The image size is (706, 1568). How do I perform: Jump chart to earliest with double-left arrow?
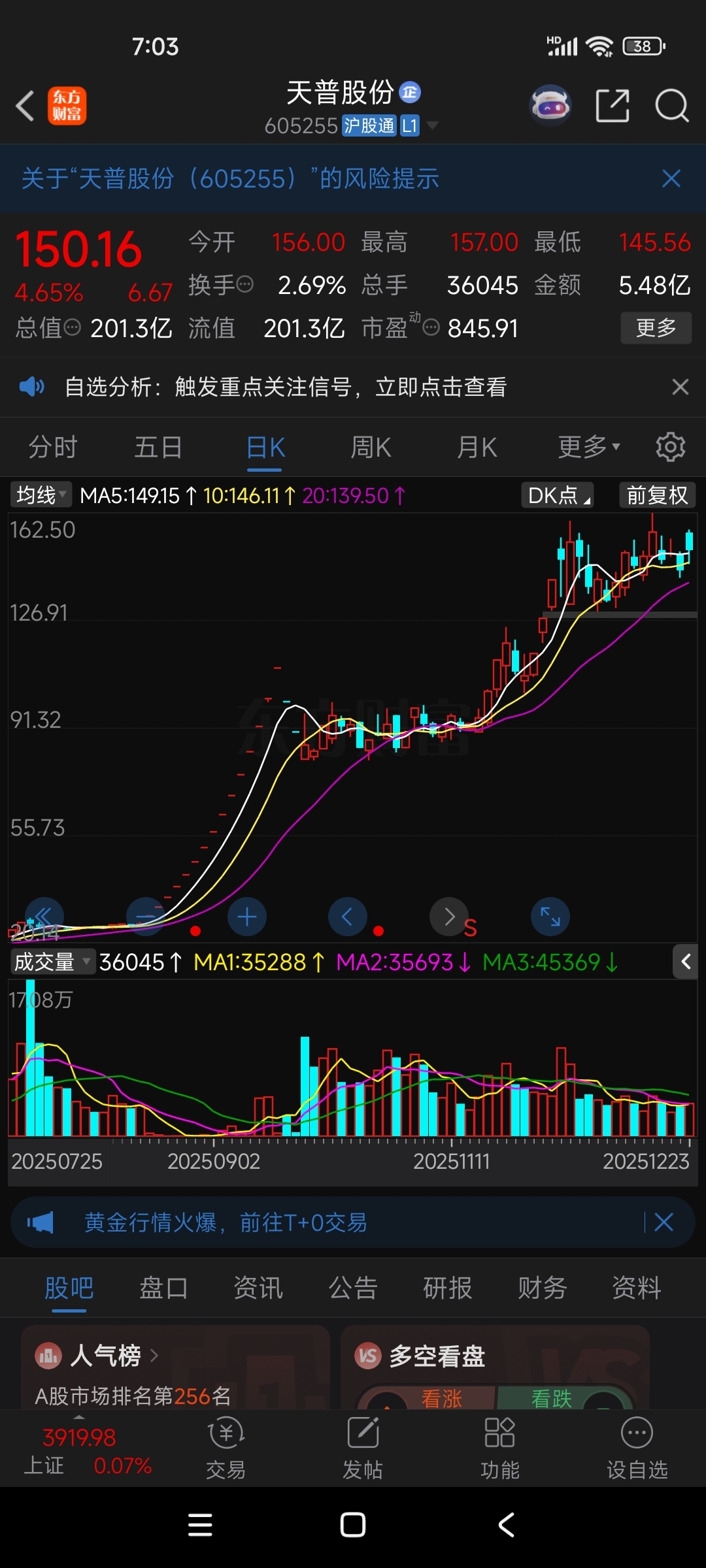point(44,917)
